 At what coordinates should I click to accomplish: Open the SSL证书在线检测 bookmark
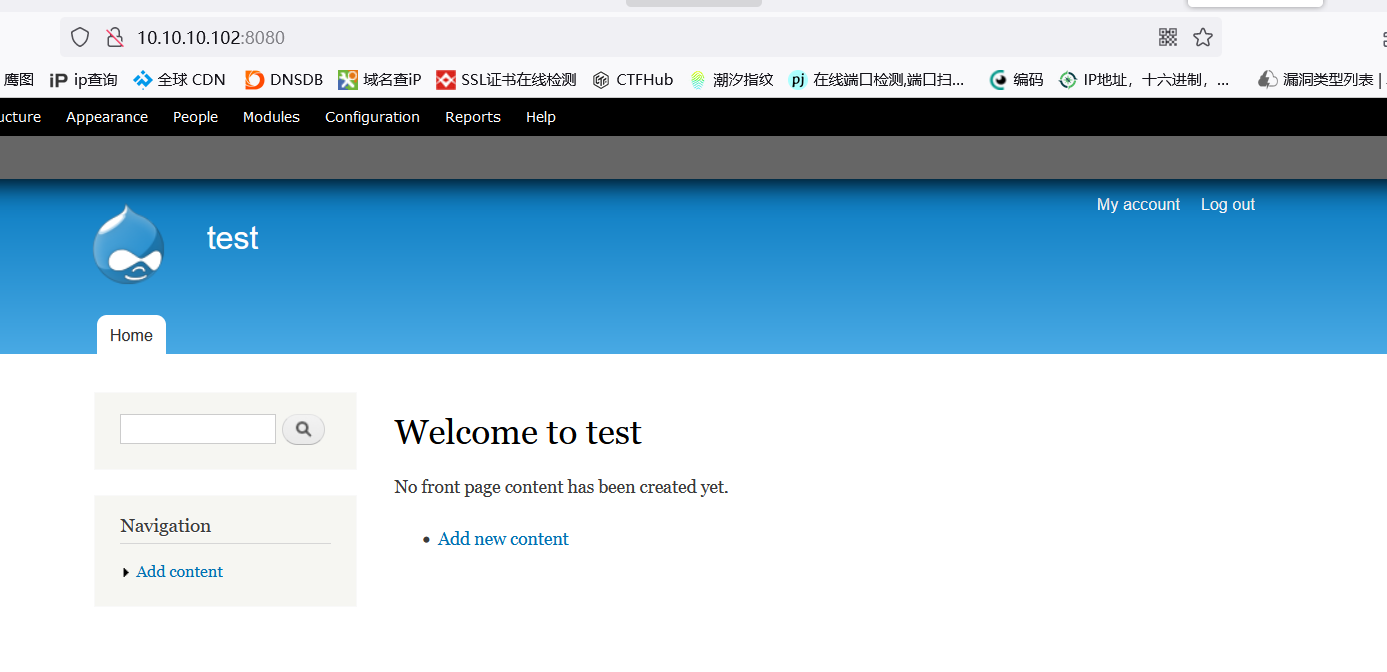pos(504,79)
